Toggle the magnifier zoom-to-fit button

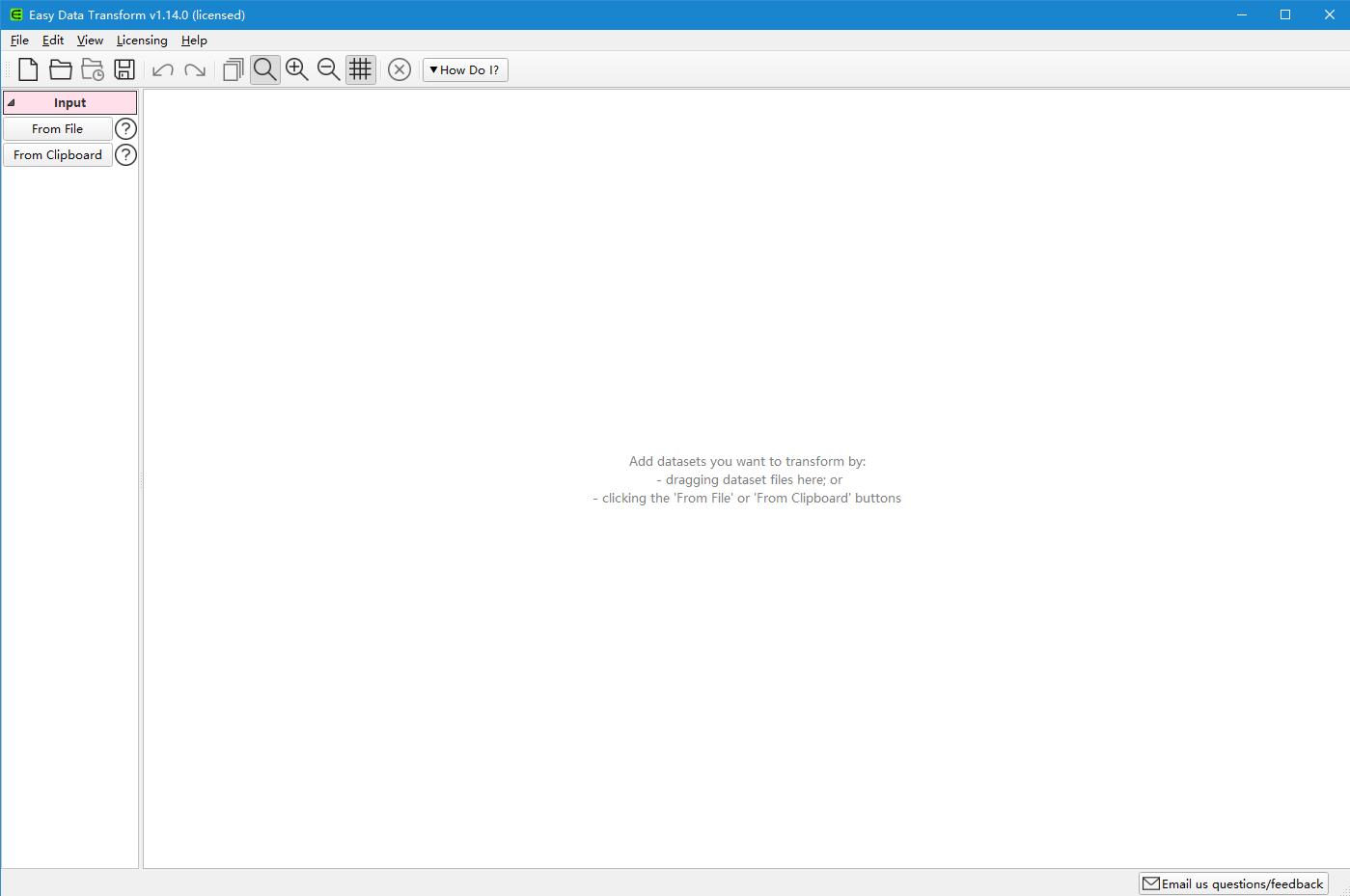click(x=264, y=69)
